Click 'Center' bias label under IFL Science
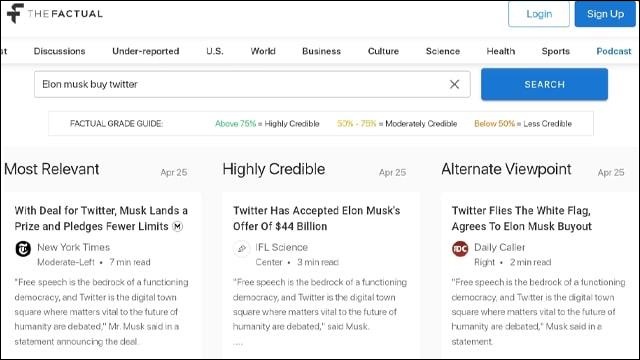The image size is (640, 360). [269, 262]
